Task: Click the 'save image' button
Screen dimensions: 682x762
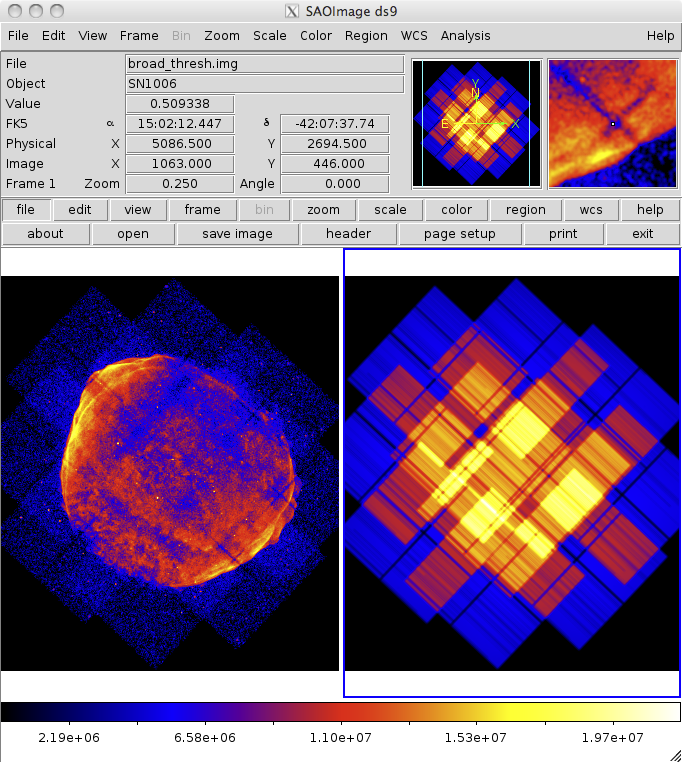Action: coord(237,234)
